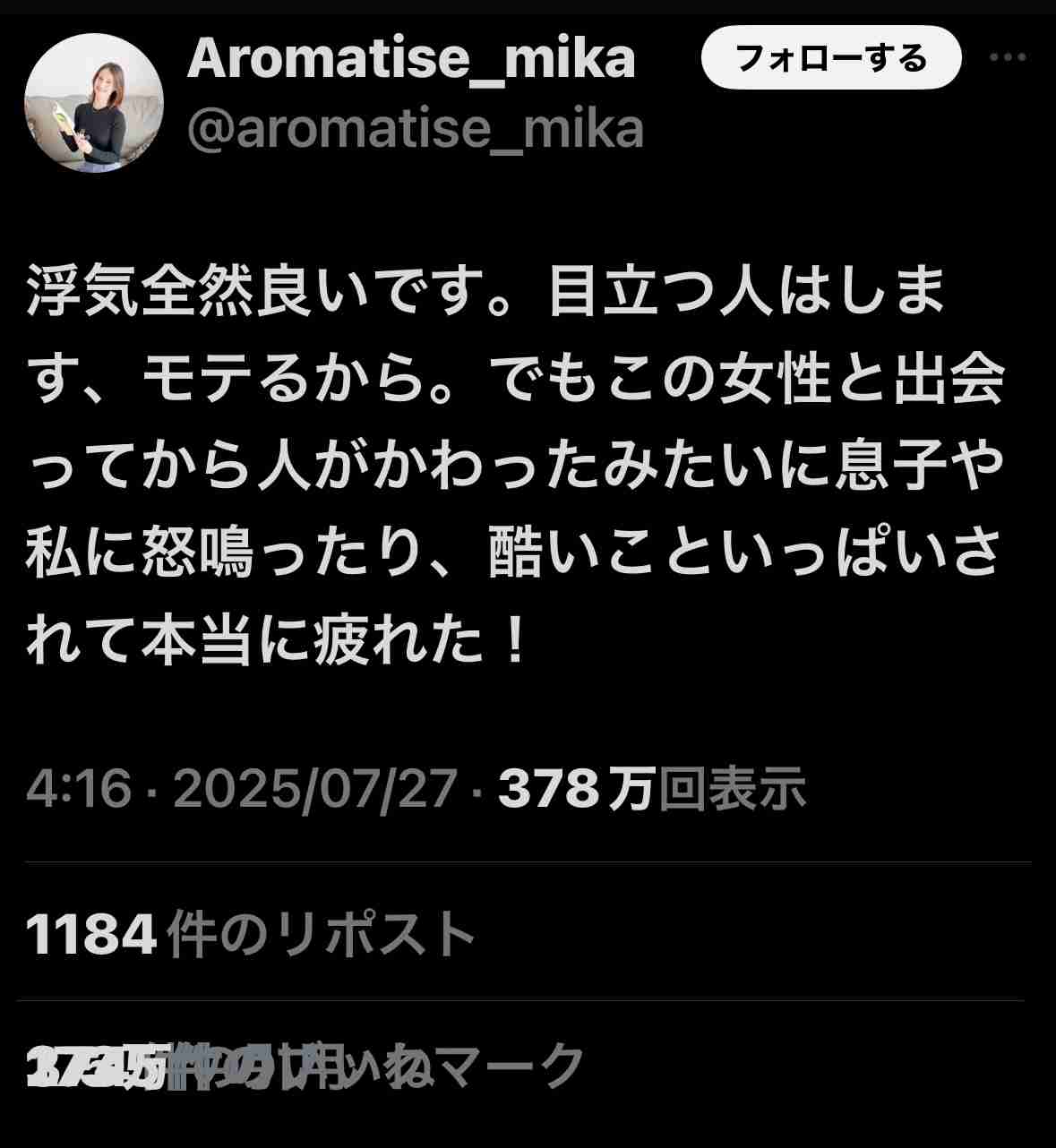Click the bold 378万 views number
1056x1148 pixels.
tap(577, 790)
